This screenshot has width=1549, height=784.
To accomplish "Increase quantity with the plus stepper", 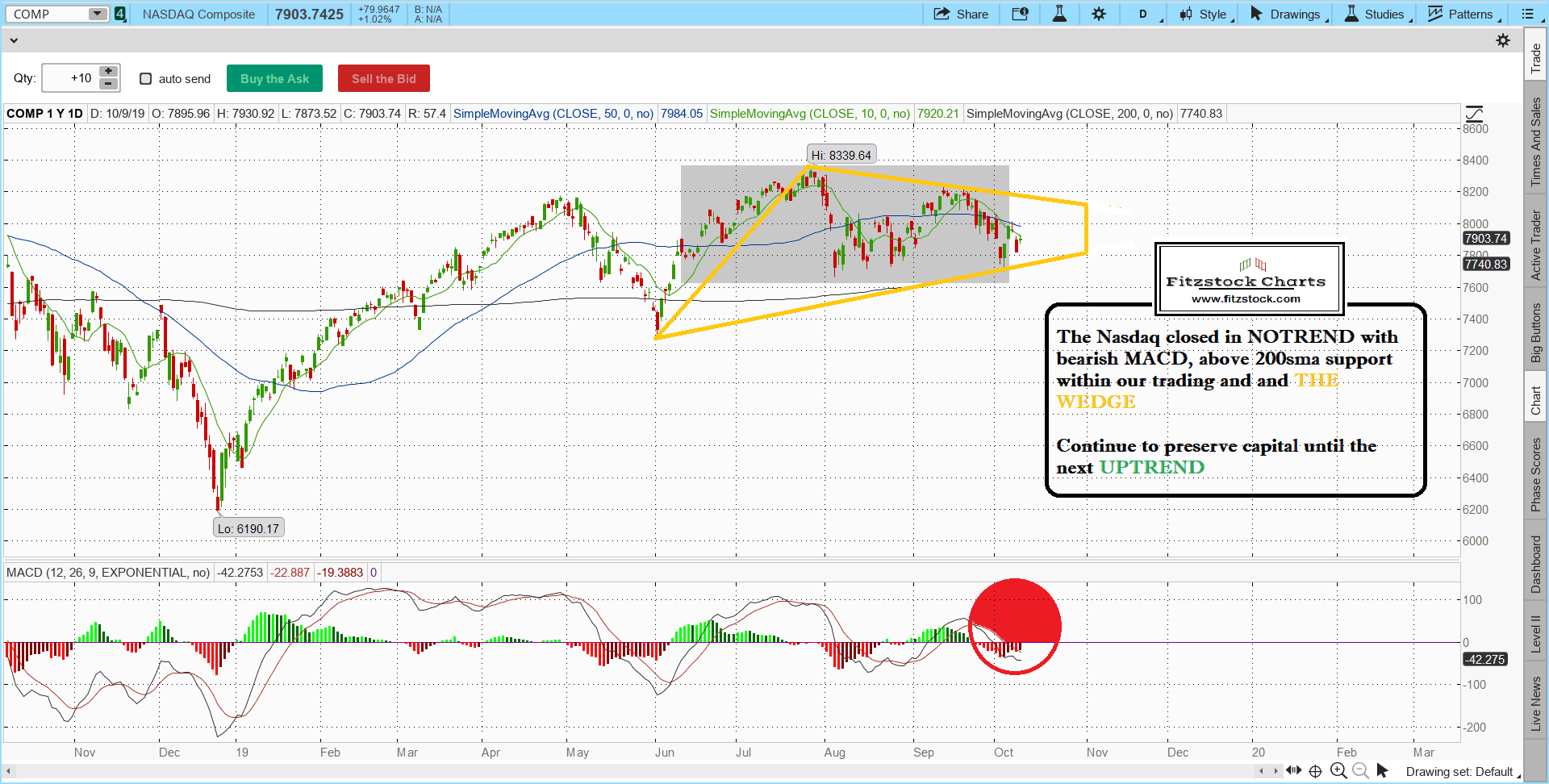I will 108,72.
